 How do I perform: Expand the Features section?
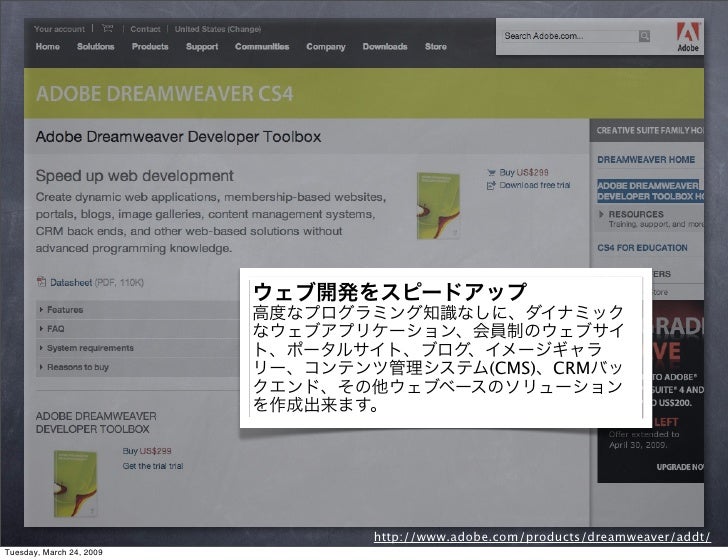pos(137,310)
